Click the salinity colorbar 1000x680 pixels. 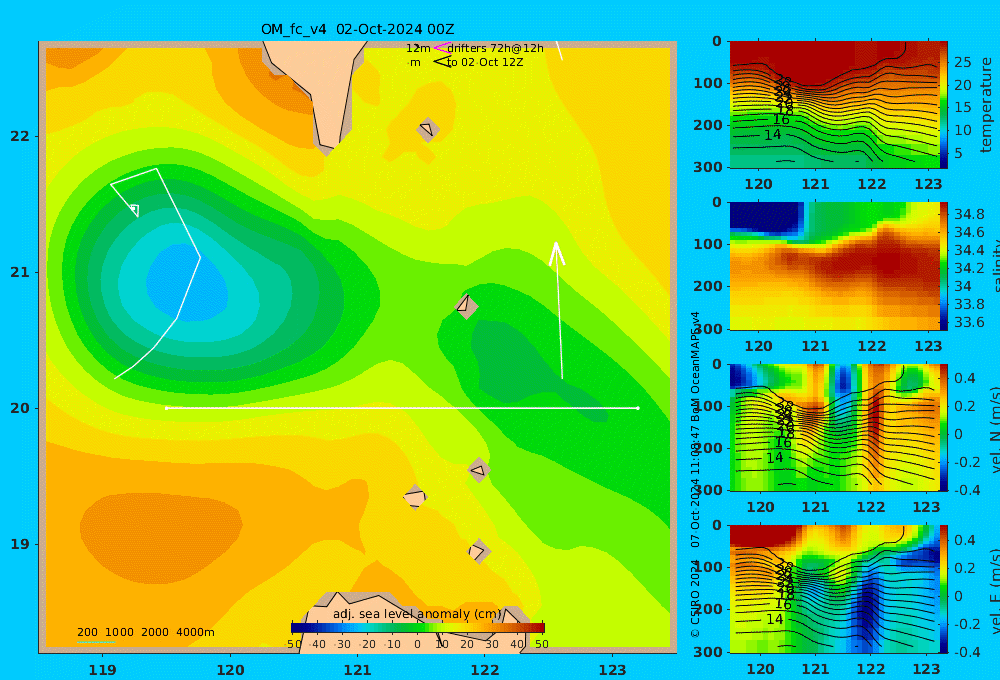pos(944,266)
